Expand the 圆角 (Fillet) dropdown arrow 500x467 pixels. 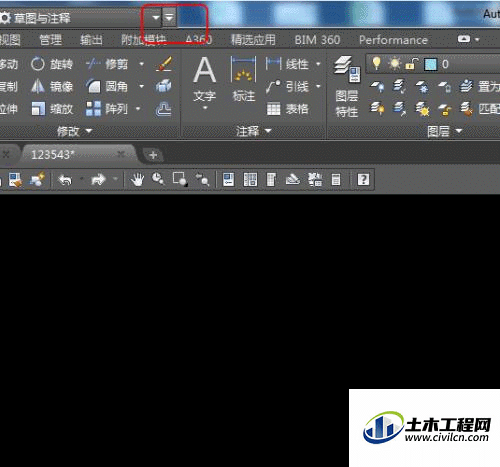[141, 87]
